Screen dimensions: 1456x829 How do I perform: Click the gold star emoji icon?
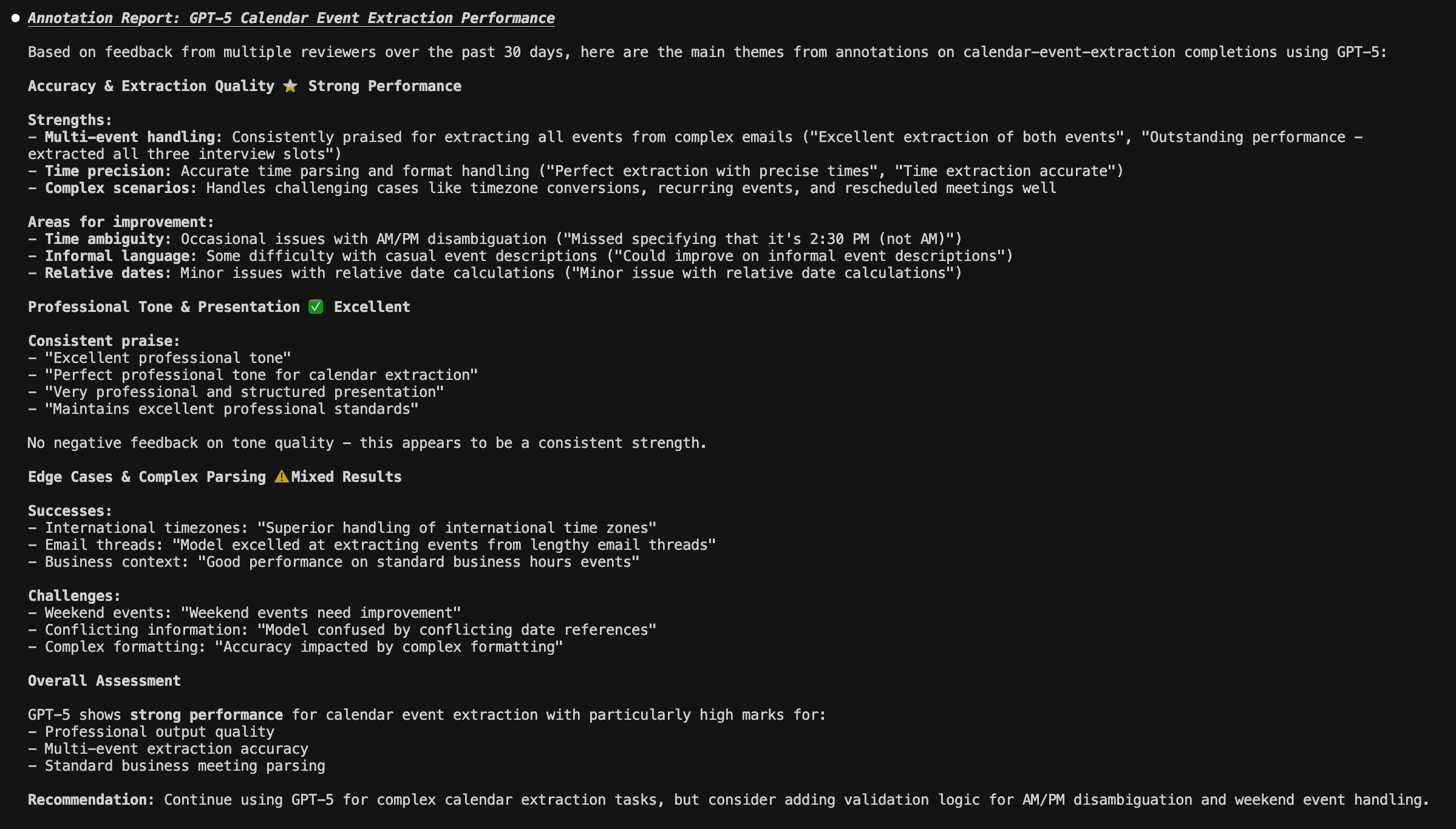click(290, 86)
